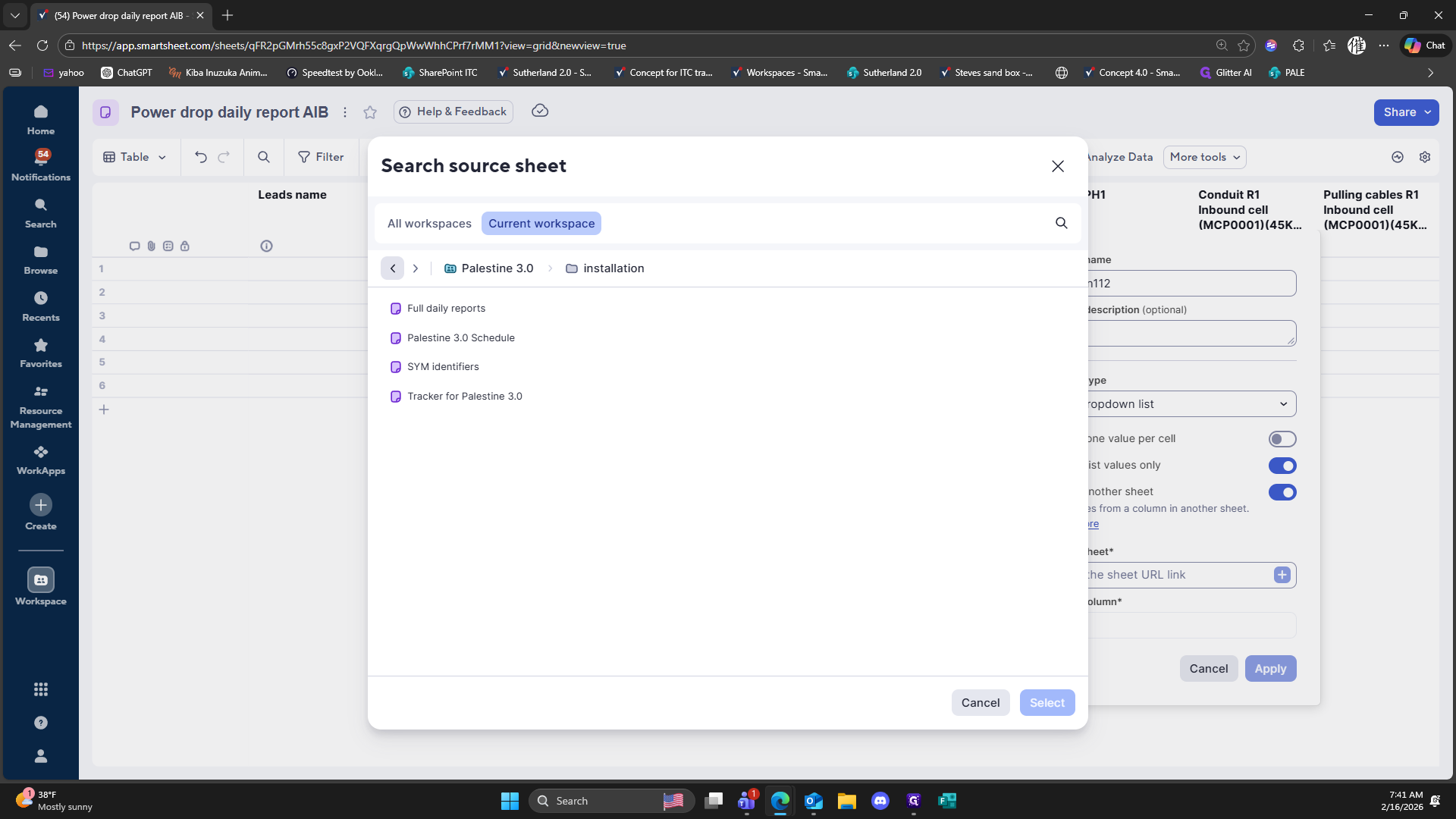Add sheet URL link plus icon
The image size is (1456, 819).
[x=1282, y=575]
